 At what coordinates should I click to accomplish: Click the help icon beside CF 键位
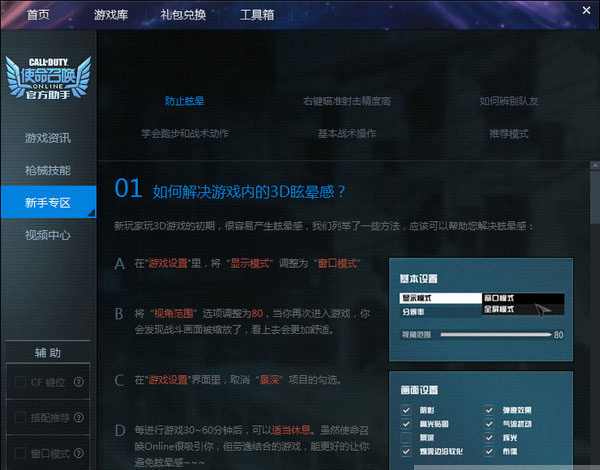pos(79,382)
